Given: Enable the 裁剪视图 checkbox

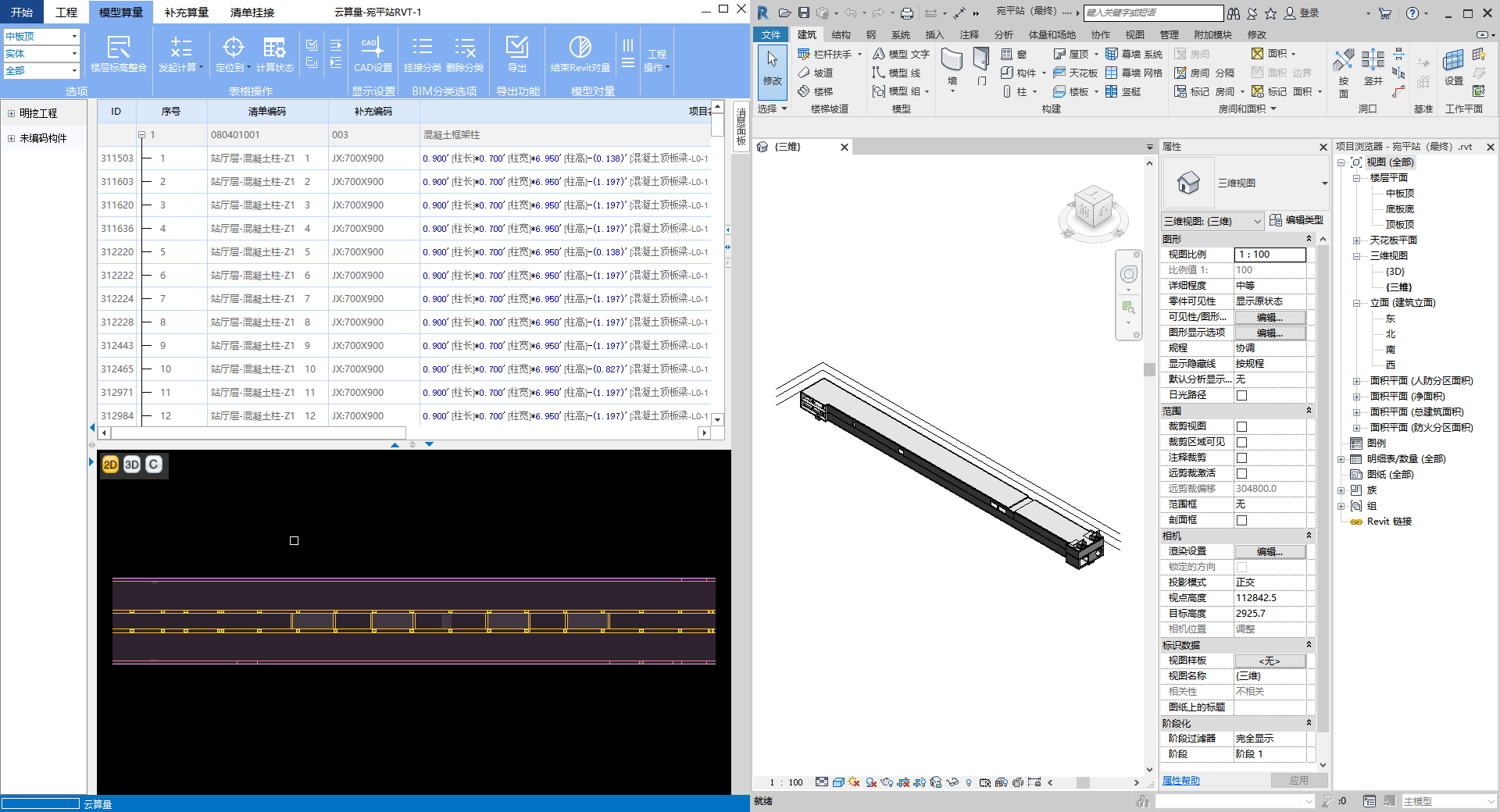Looking at the screenshot, I should tap(1241, 426).
